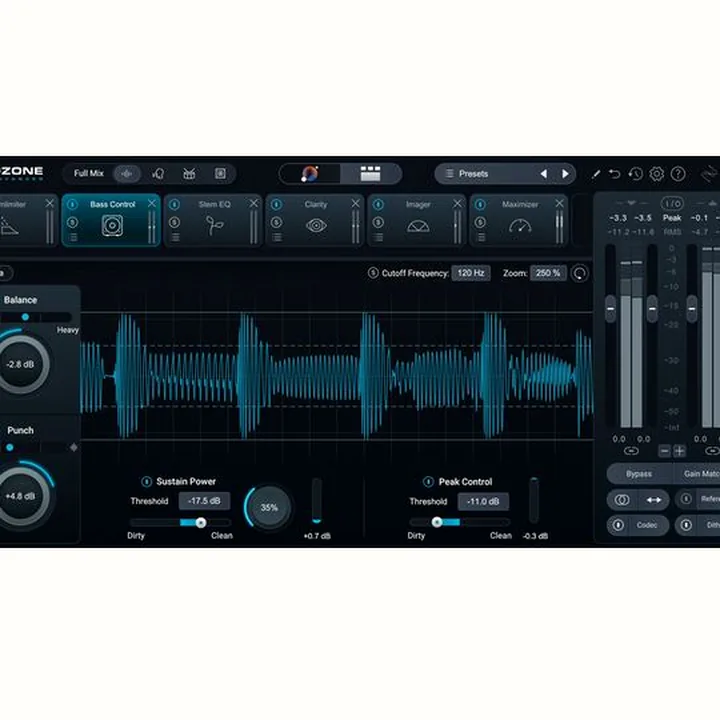Toggle Maximizer module power button
Screen dimensions: 720x720
480,204
